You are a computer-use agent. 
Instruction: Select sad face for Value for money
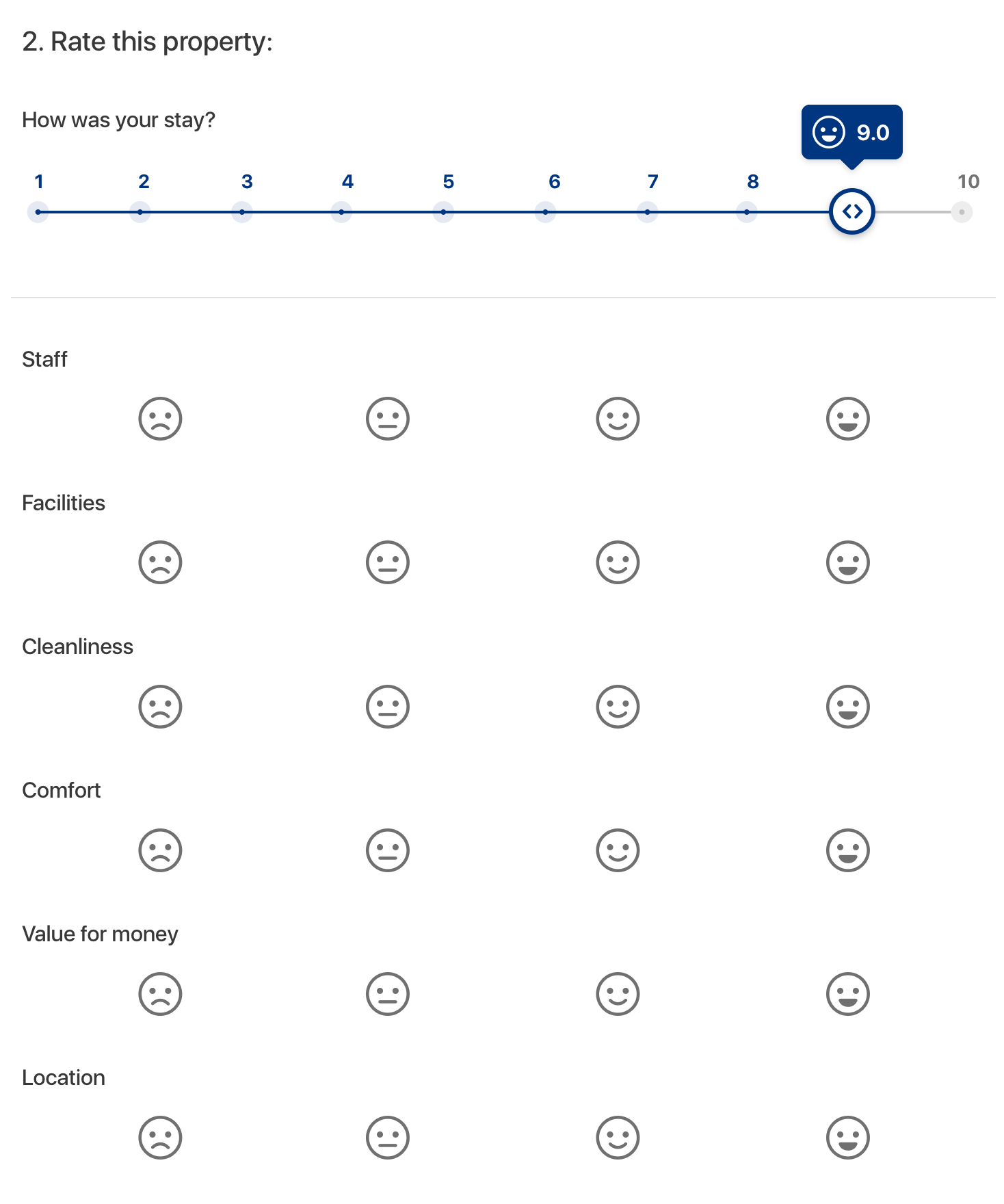160,994
